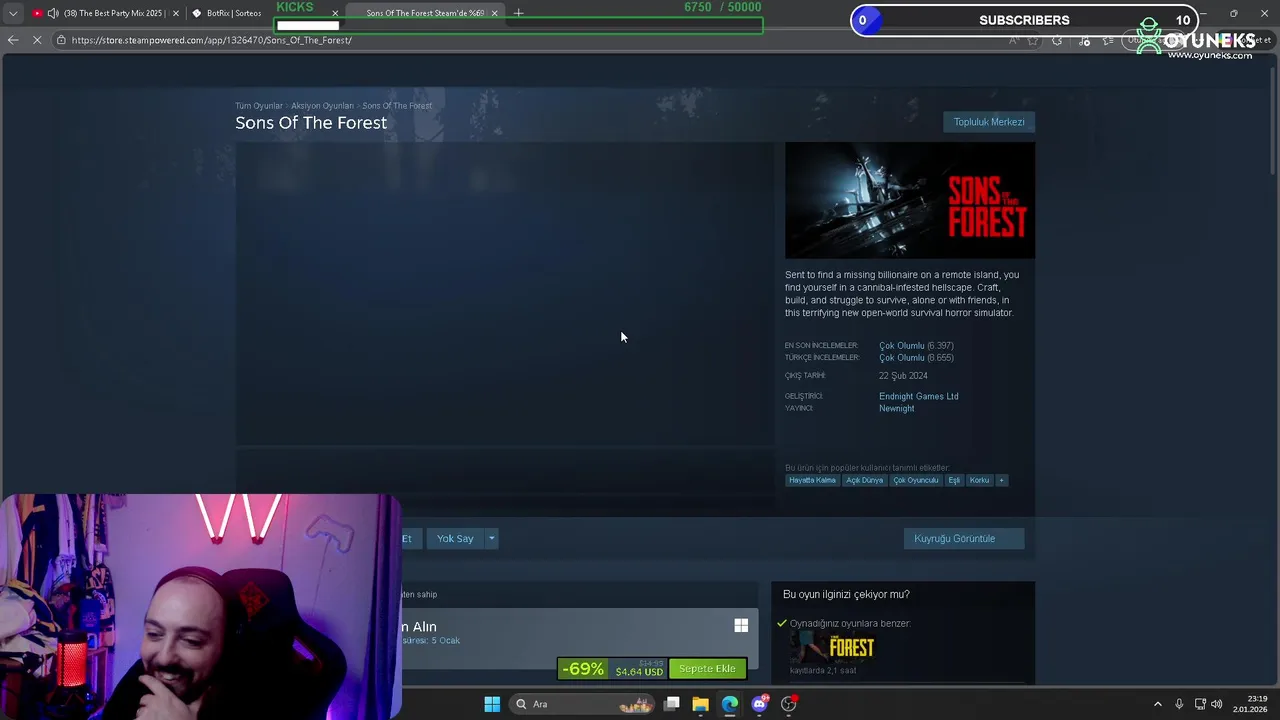Select the Korku tag
The image size is (1280, 720).
click(x=979, y=480)
